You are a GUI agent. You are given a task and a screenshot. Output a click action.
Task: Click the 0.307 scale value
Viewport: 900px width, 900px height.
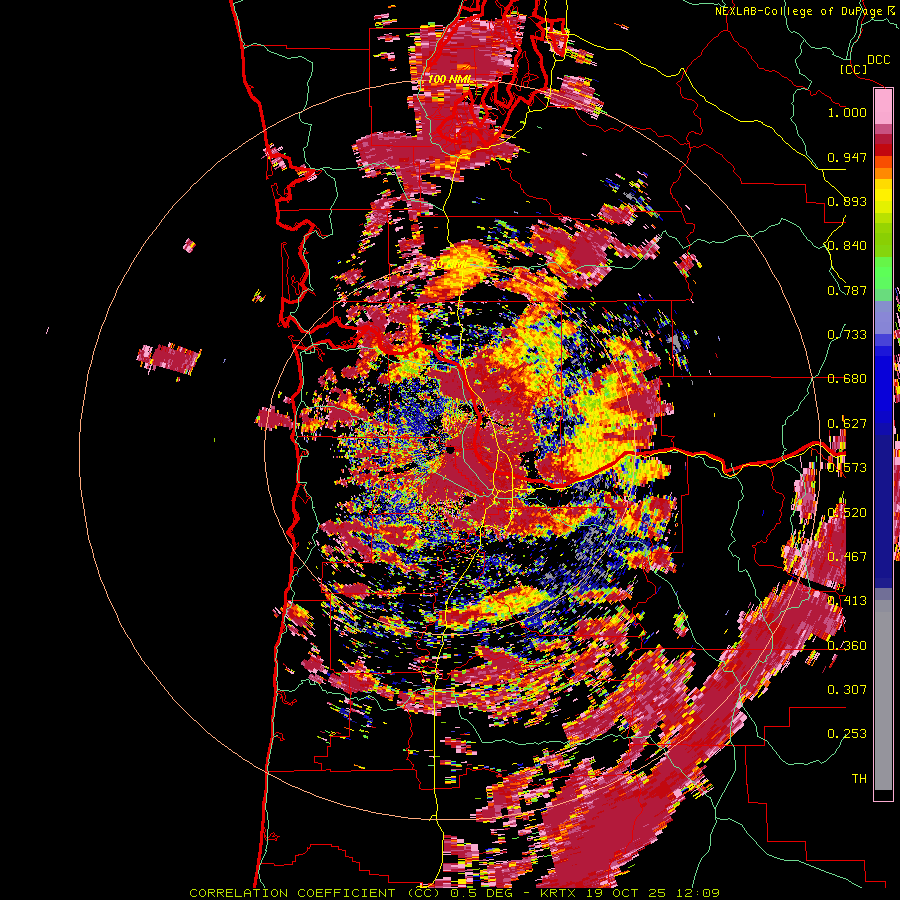click(847, 690)
